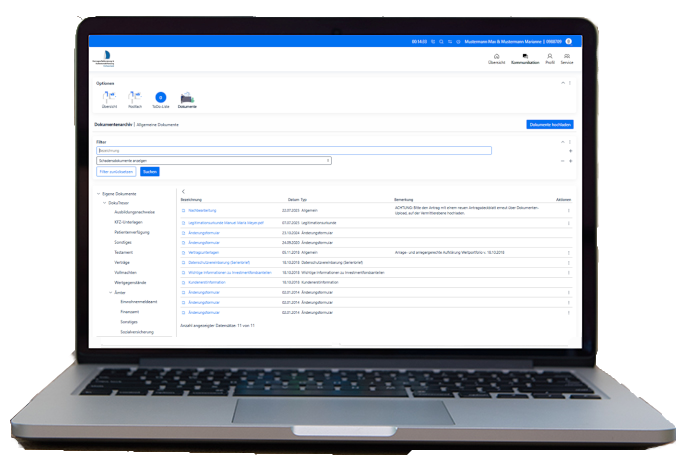The width and height of the screenshot is (687, 460).
Task: Select Wertgegenstände folder in tree
Action: (x=130, y=283)
